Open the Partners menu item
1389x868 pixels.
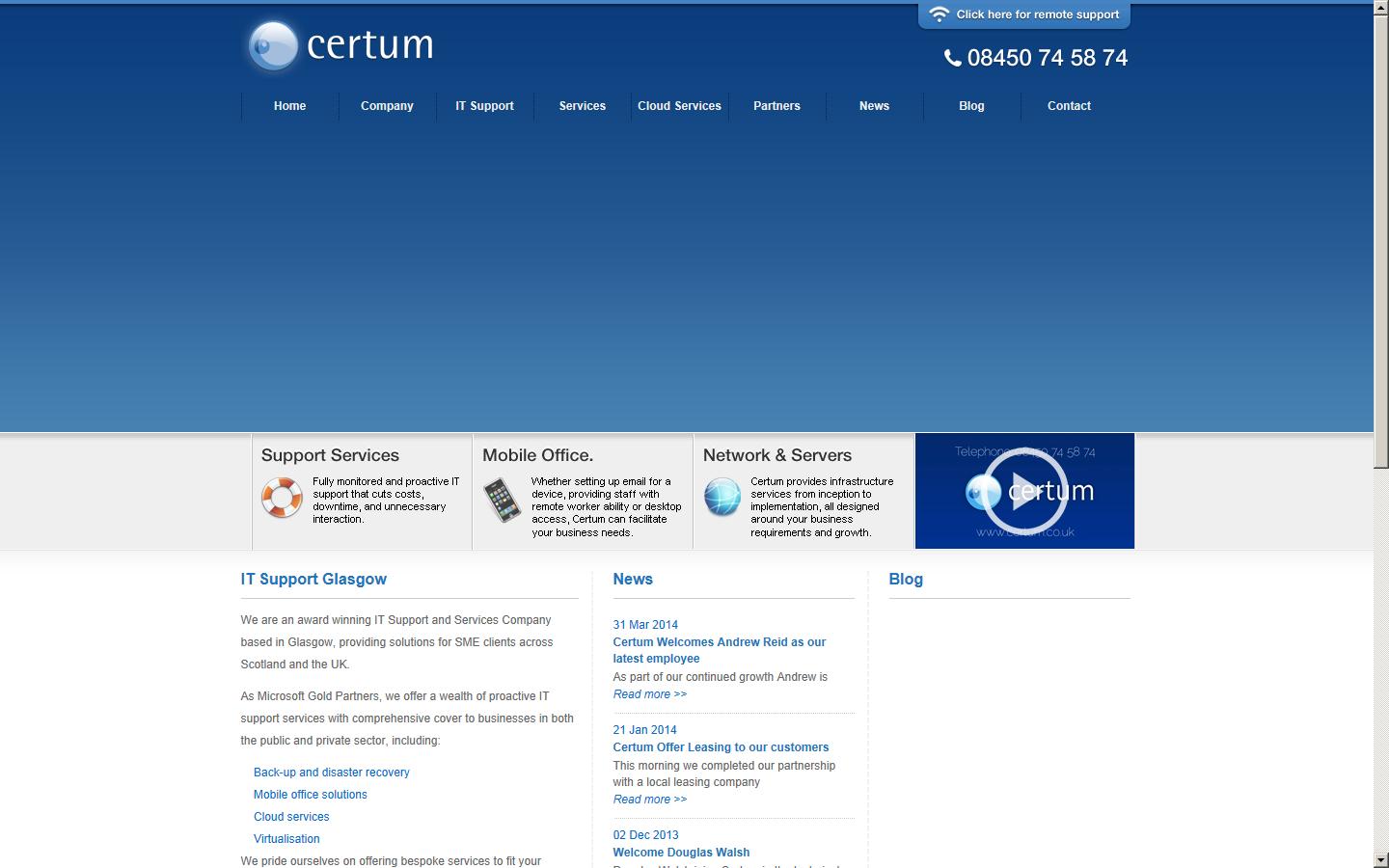pyautogui.click(x=776, y=106)
